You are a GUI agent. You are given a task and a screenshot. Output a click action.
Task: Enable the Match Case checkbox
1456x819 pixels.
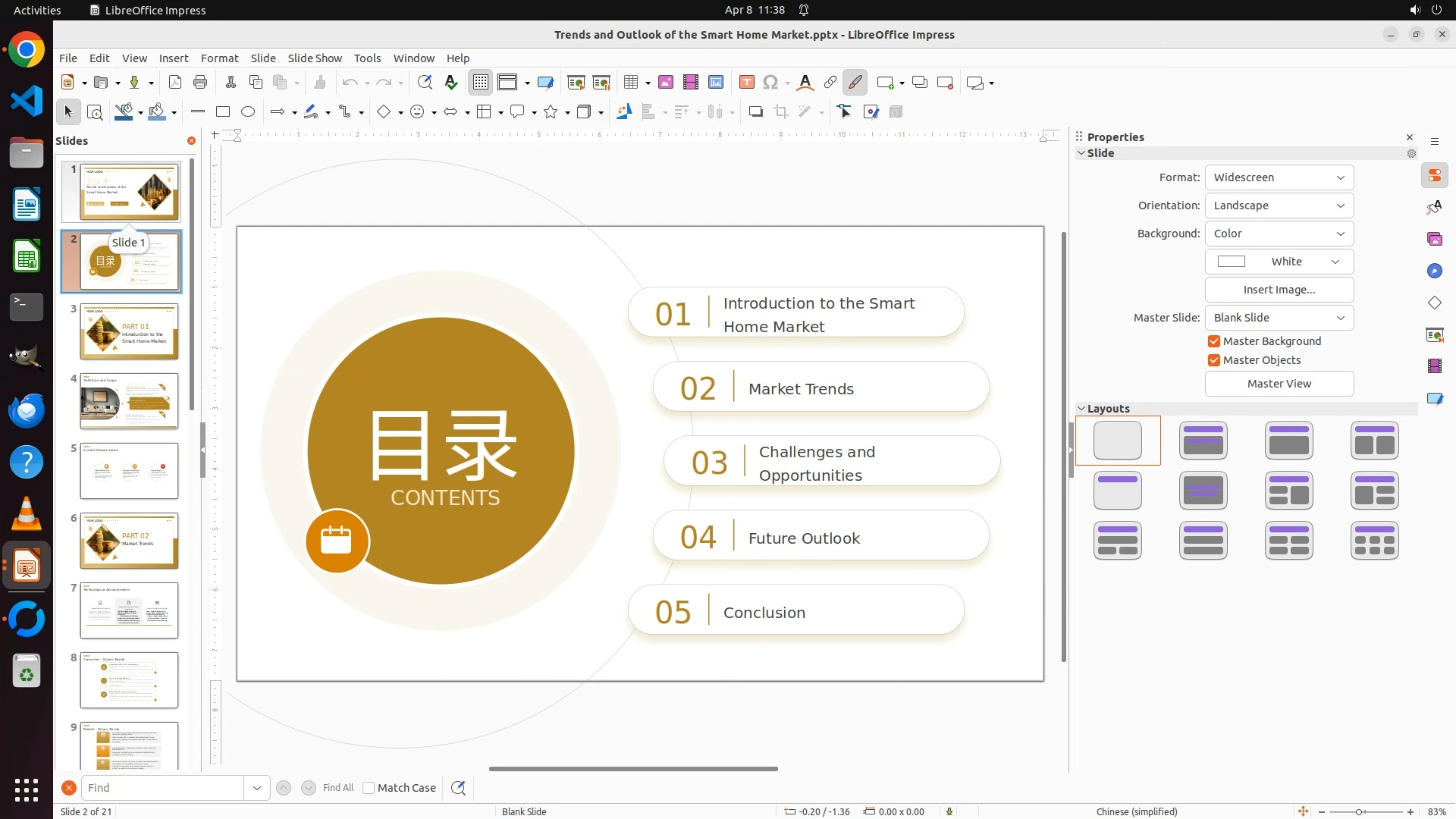pos(369,788)
